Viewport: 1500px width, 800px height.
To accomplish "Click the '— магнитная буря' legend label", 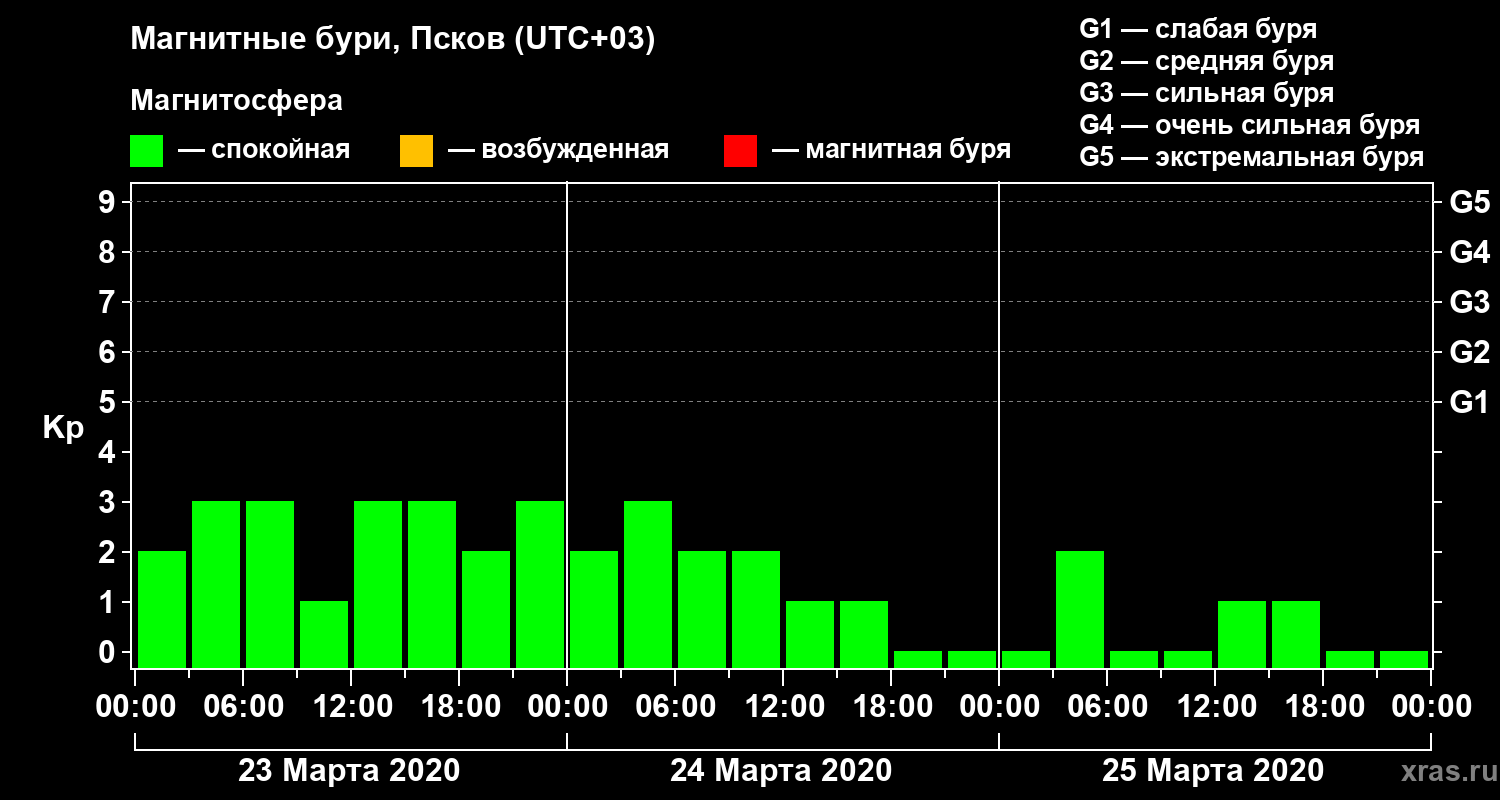I will [x=891, y=151].
